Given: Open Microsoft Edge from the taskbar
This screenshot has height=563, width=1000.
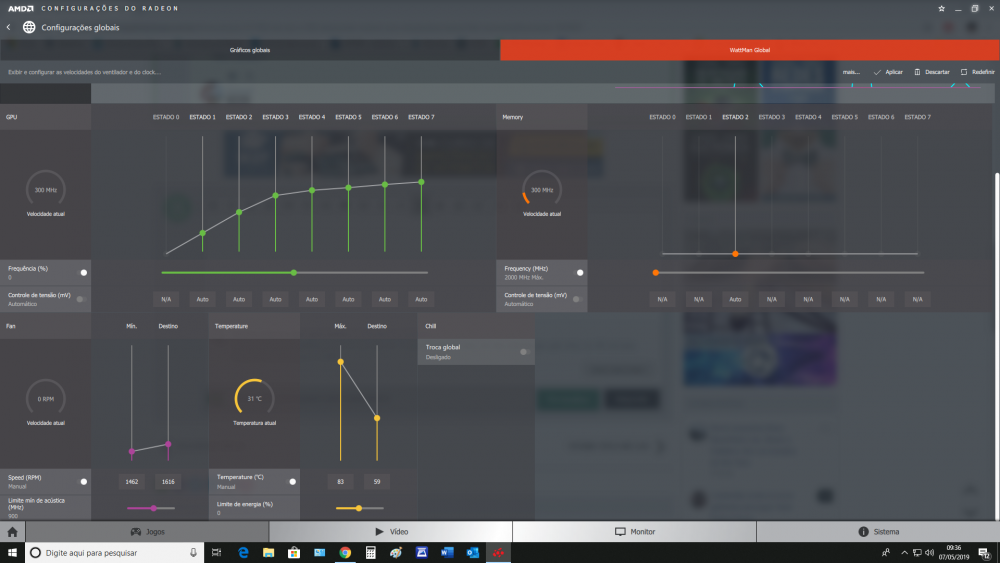Looking at the screenshot, I should pos(242,553).
